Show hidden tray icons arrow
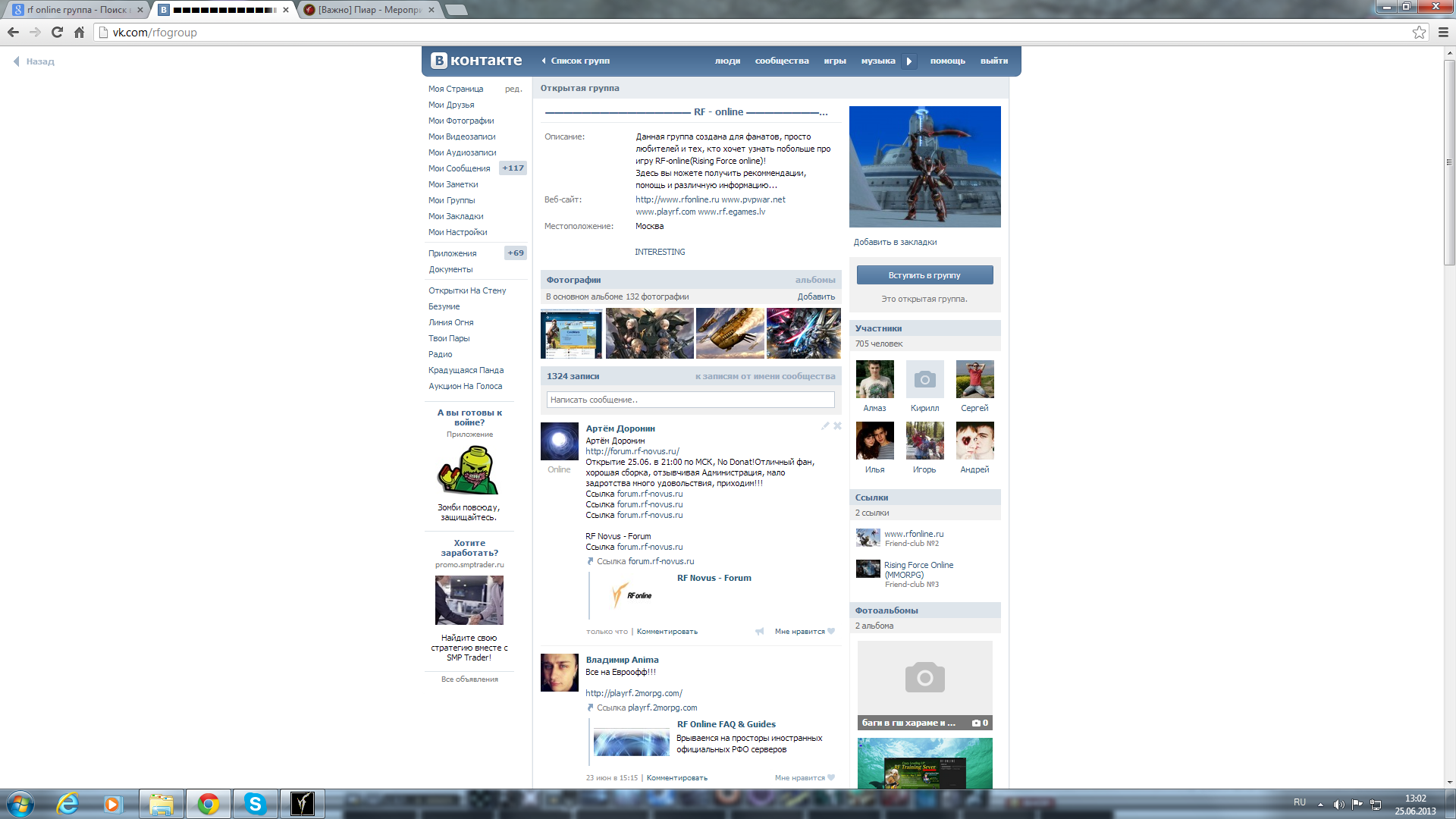The height and width of the screenshot is (819, 1456). click(1320, 805)
